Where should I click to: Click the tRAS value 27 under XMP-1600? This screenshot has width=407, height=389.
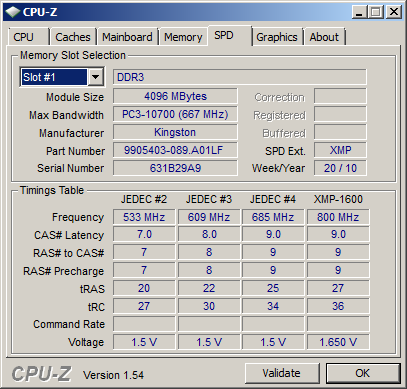(x=338, y=288)
